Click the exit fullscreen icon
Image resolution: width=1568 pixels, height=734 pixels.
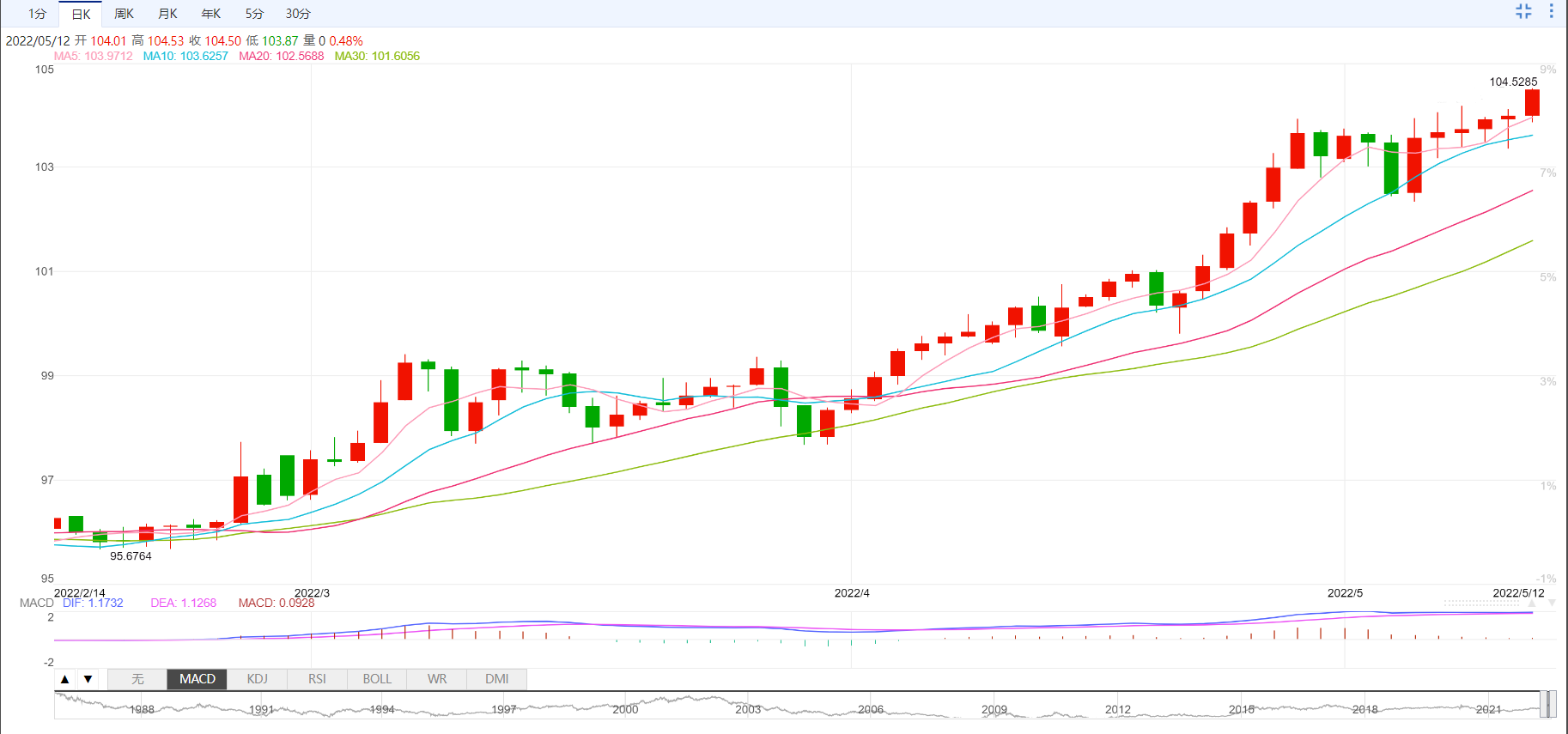tap(1523, 11)
